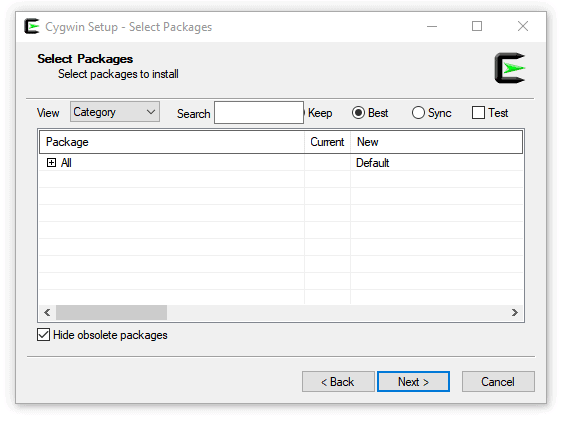
Task: Click the All tree row label
Action: point(66,163)
